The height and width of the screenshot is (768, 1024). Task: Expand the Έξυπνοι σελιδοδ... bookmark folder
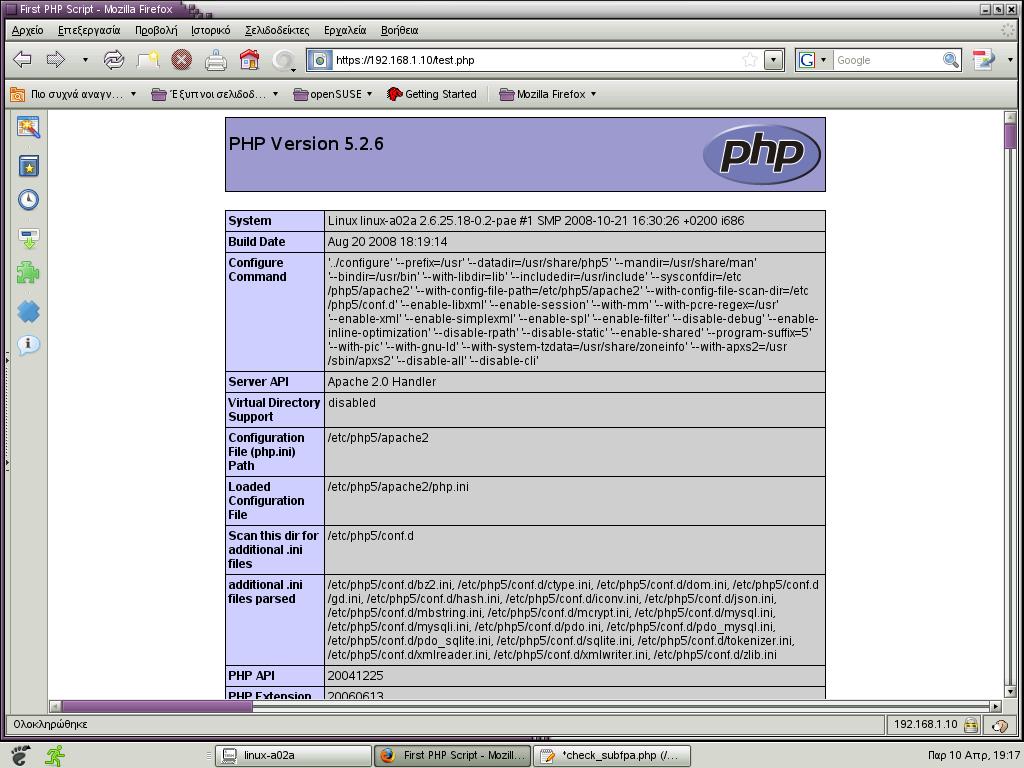[x=215, y=94]
